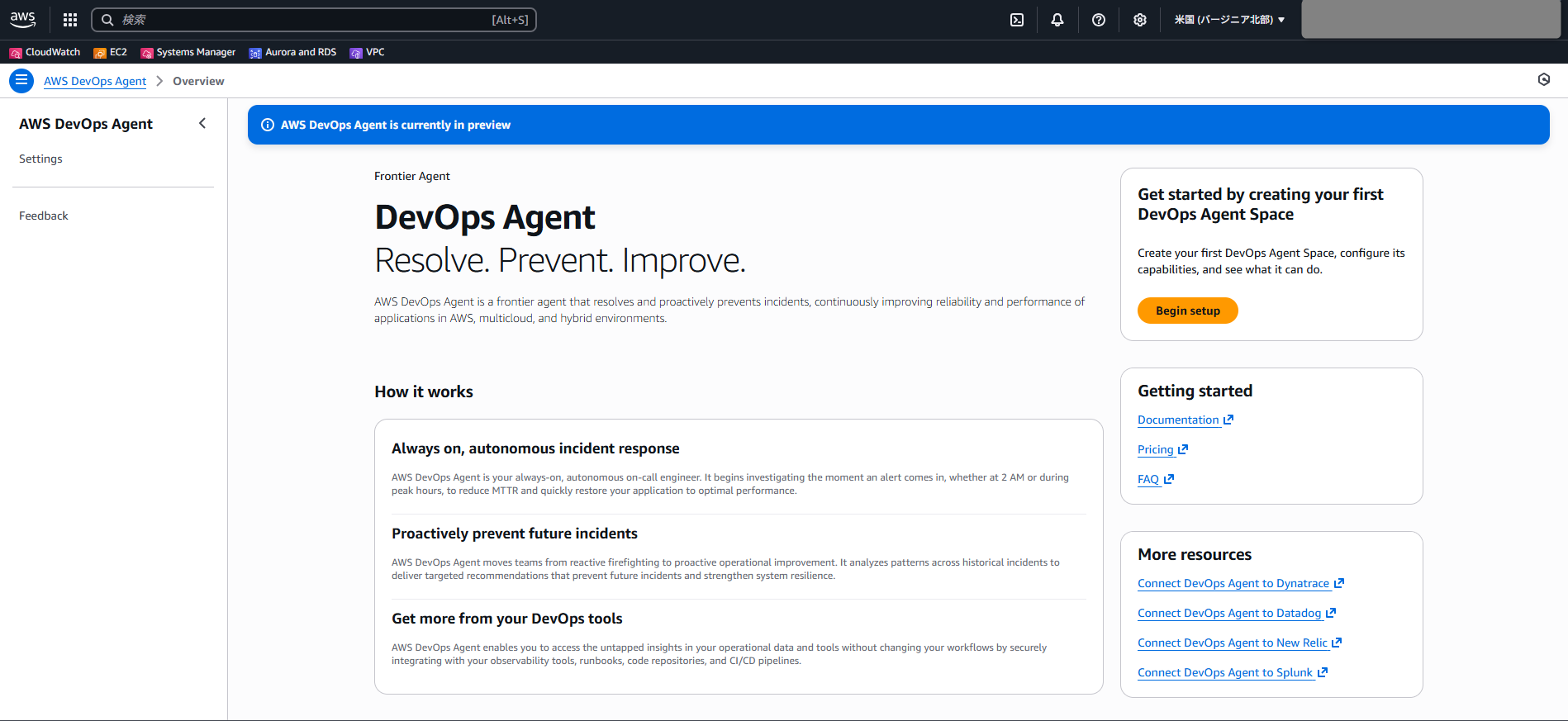Click the external link icon beside Dynatrace

click(x=1339, y=583)
